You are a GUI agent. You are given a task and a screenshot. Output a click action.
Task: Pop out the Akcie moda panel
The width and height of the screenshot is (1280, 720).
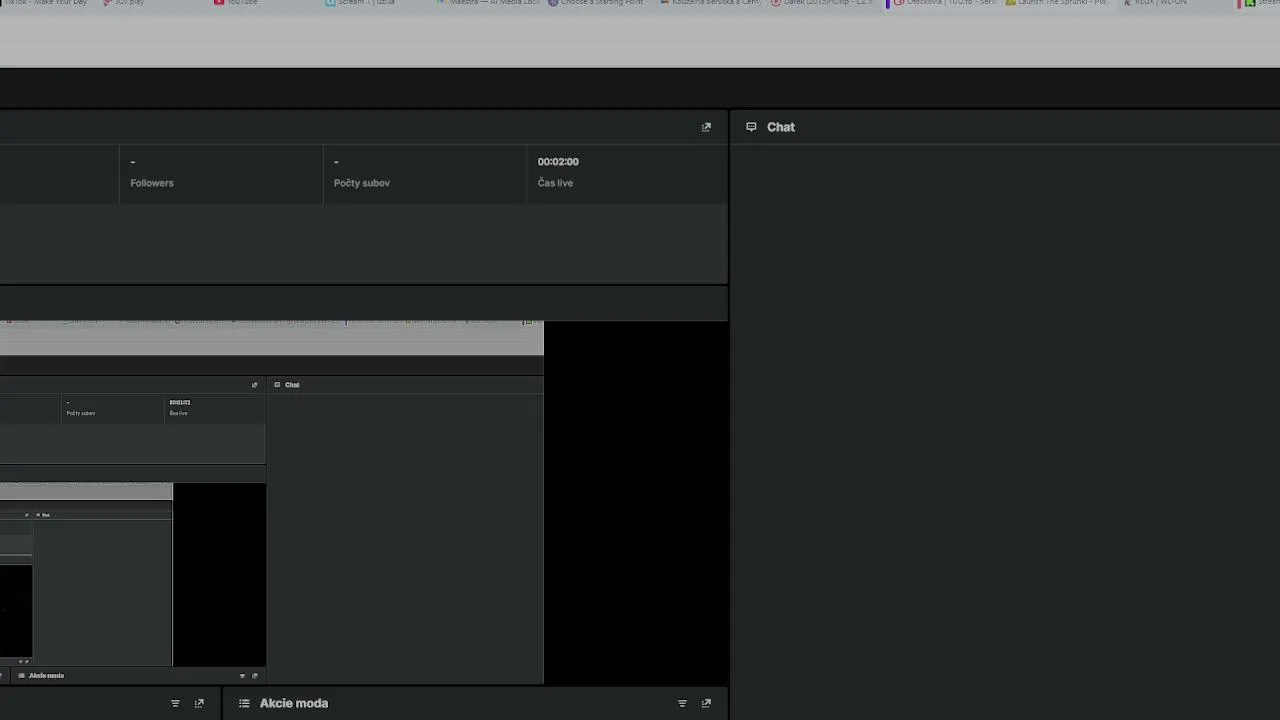point(706,703)
